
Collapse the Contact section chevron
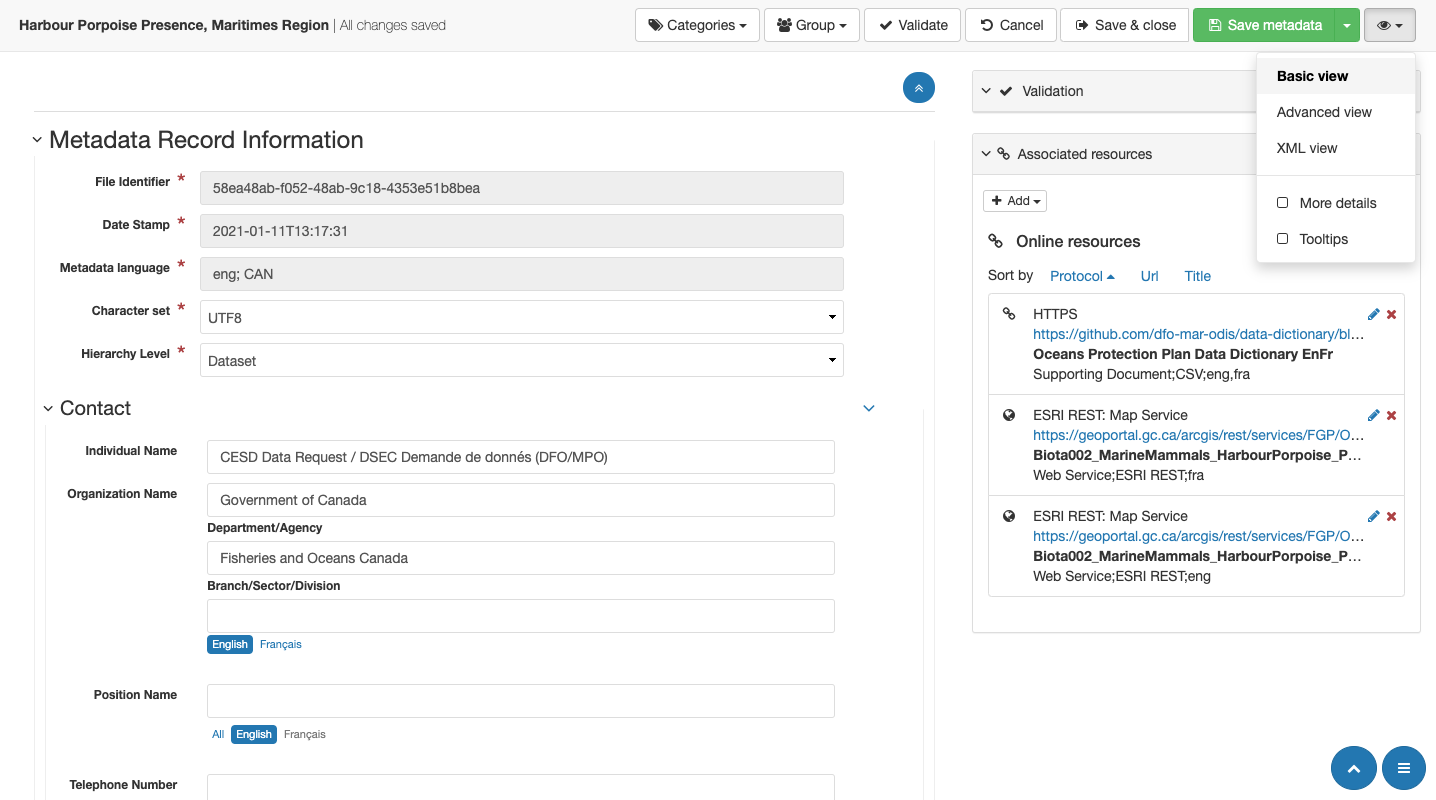tap(48, 408)
